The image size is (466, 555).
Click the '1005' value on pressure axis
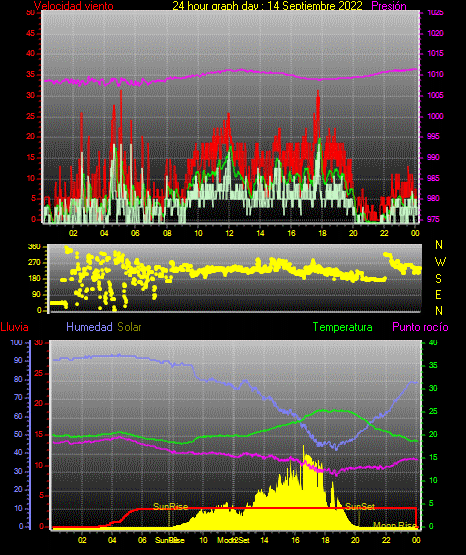435,95
